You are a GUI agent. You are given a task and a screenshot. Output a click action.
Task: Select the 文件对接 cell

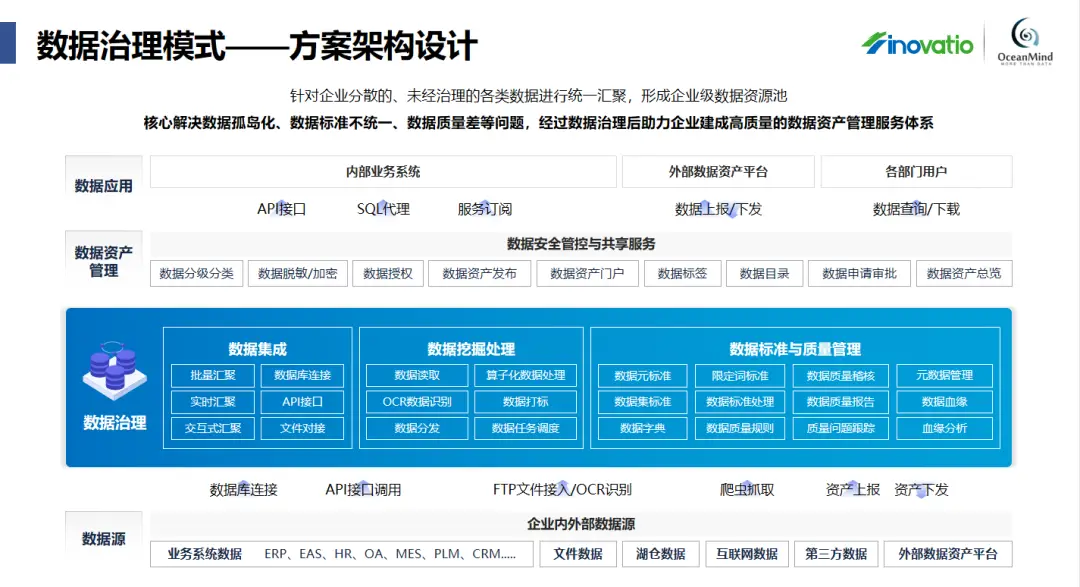pyautogui.click(x=302, y=428)
